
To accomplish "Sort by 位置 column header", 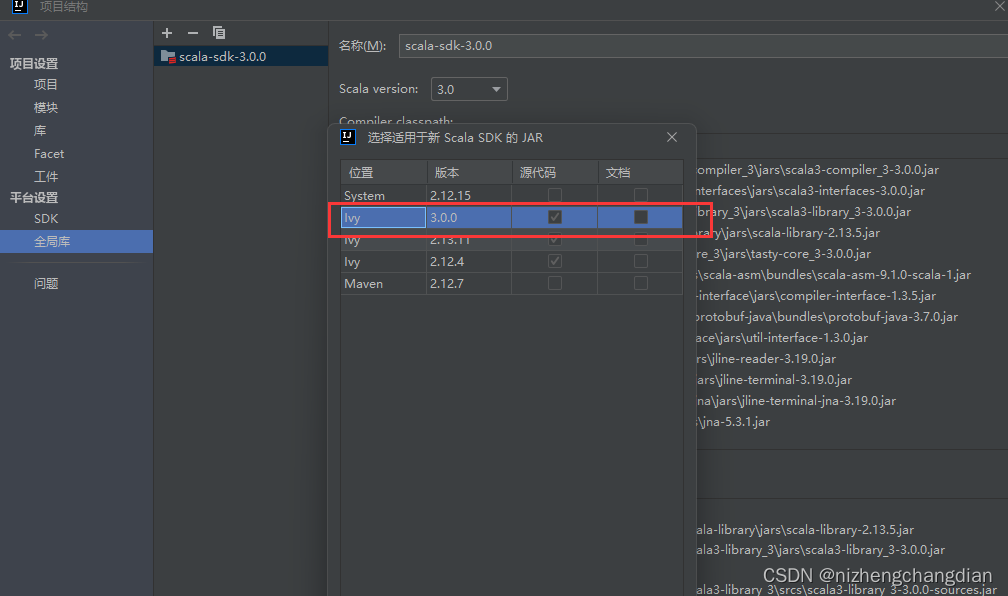I will point(384,172).
